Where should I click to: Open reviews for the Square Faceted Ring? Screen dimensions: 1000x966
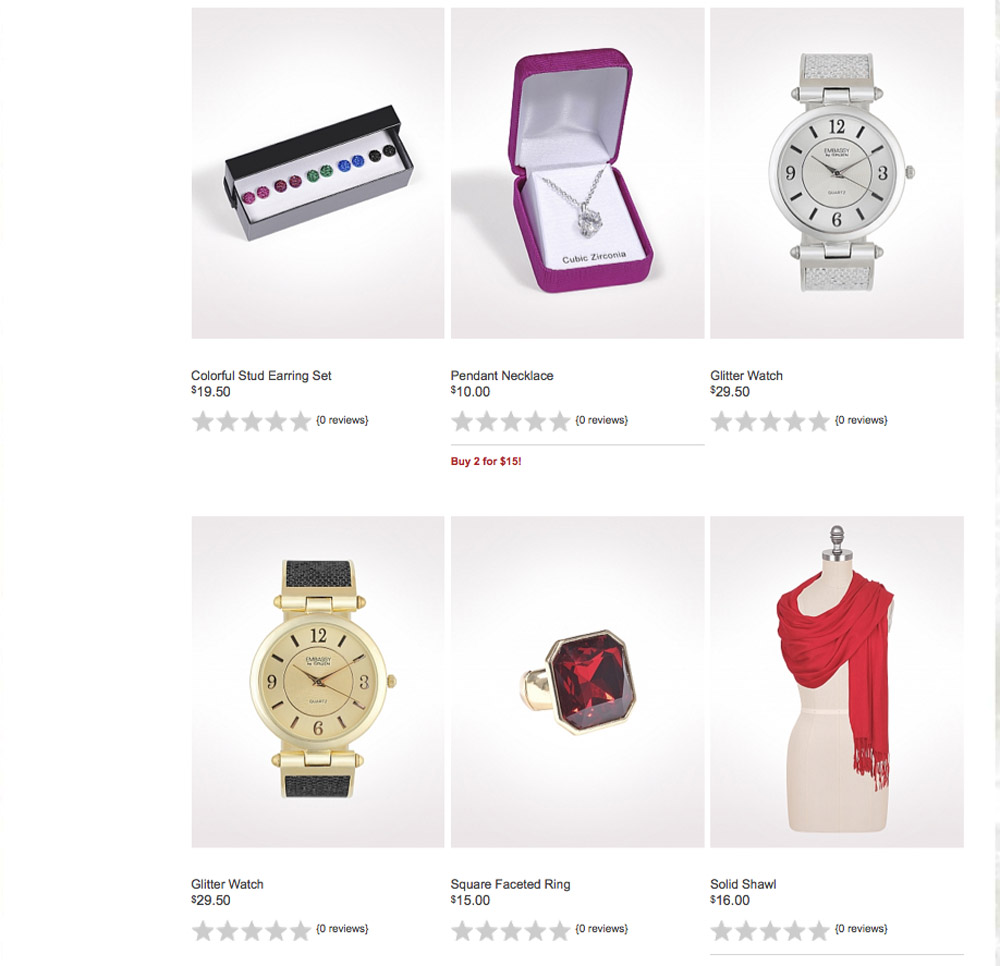pyautogui.click(x=601, y=928)
